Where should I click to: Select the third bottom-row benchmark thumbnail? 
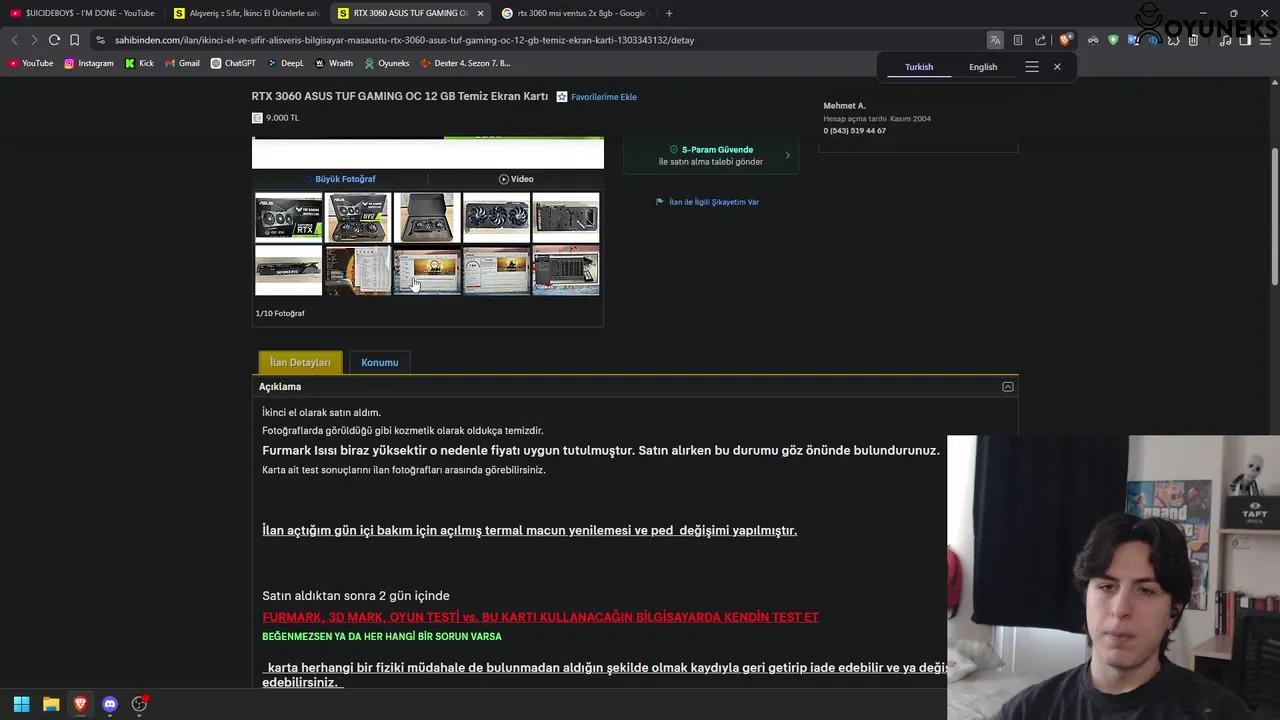coord(427,271)
